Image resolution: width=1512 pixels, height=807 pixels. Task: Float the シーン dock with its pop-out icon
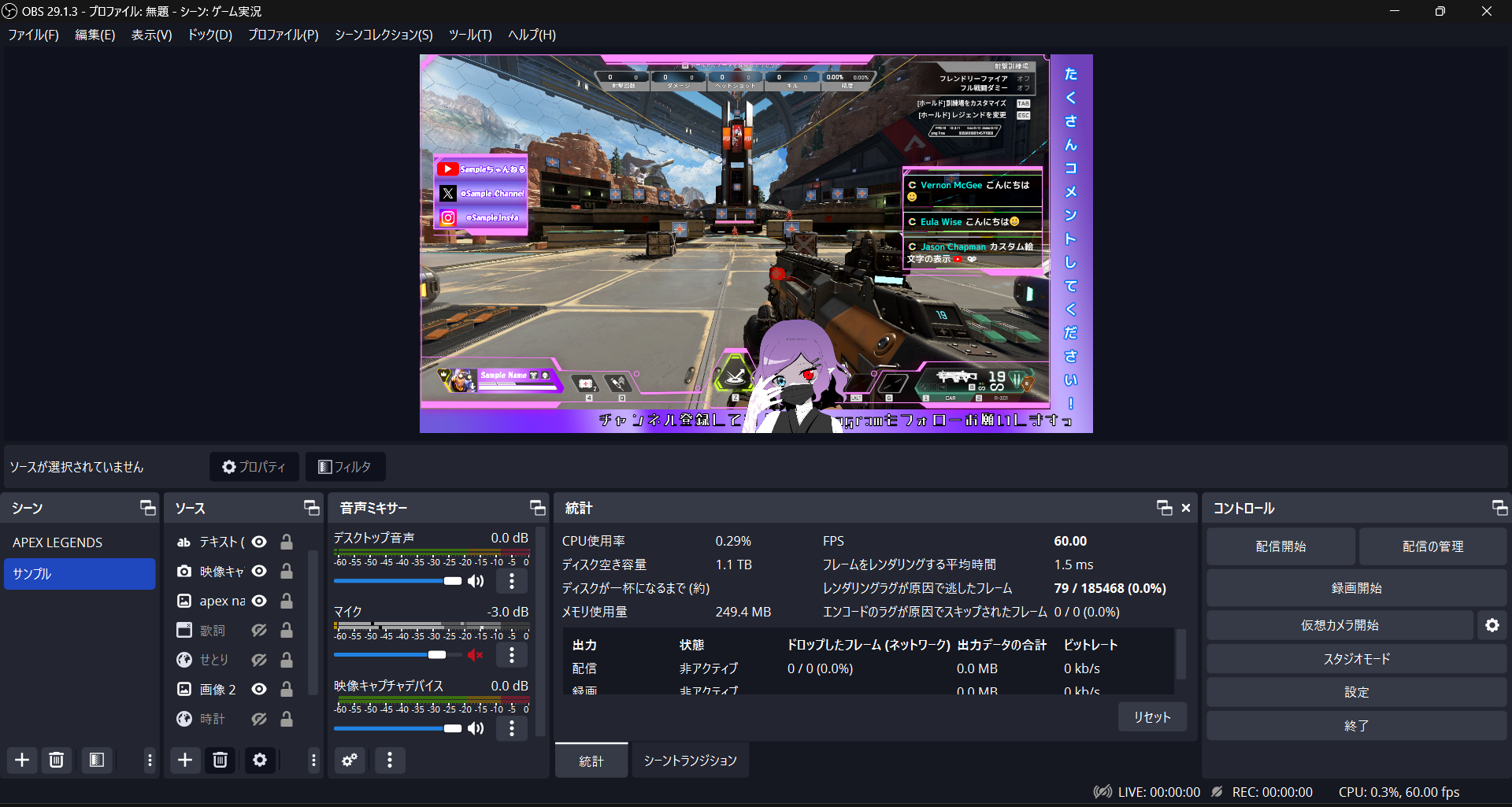pyautogui.click(x=148, y=508)
